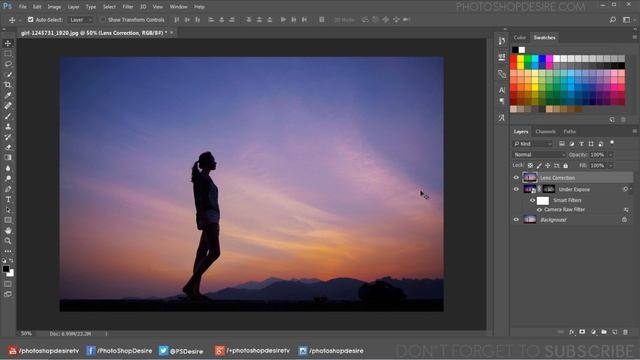Hide the Under Expose layer
This screenshot has width=640, height=360.
tap(516, 189)
